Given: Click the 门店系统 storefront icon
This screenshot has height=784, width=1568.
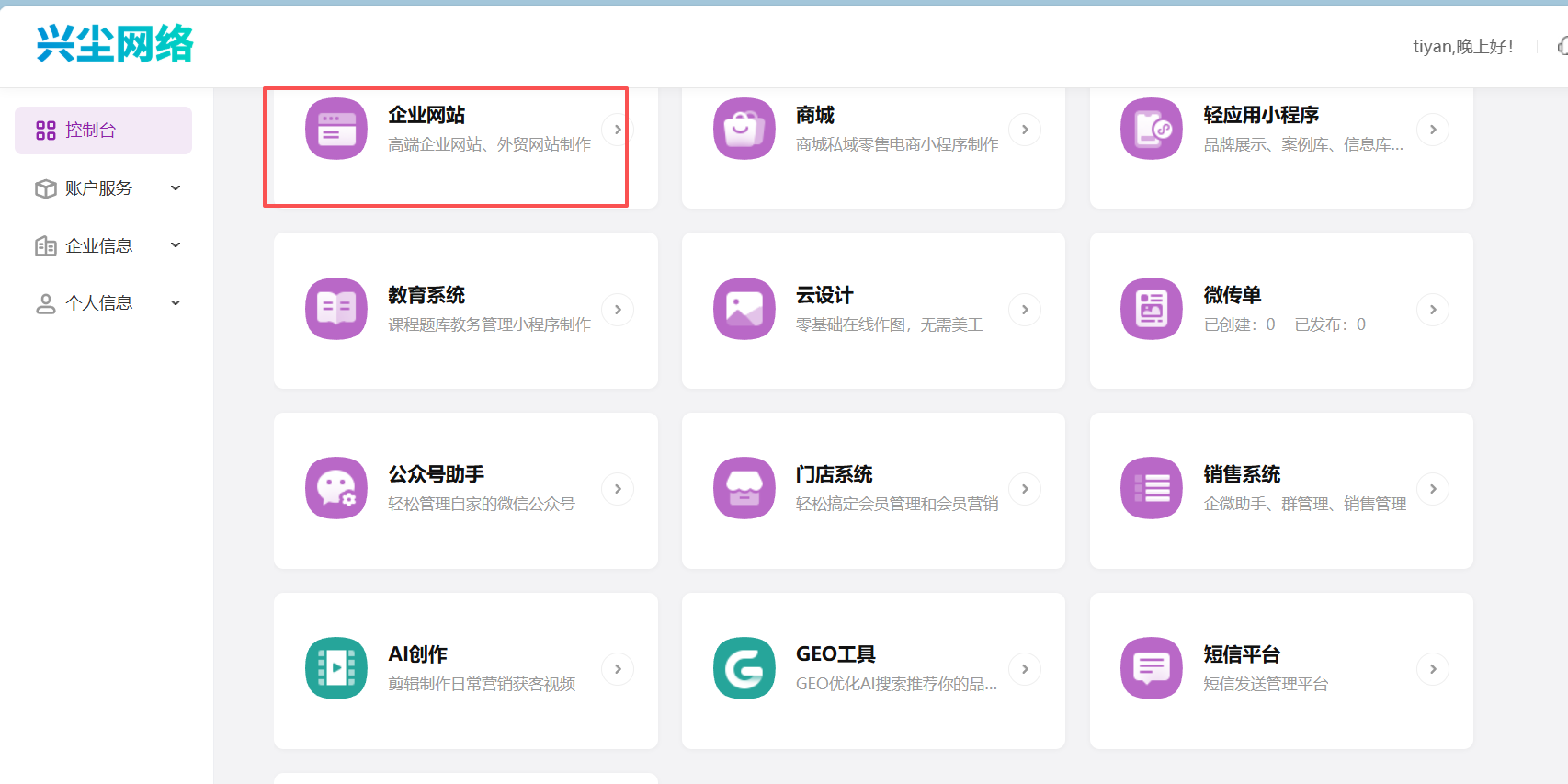Looking at the screenshot, I should [x=744, y=488].
